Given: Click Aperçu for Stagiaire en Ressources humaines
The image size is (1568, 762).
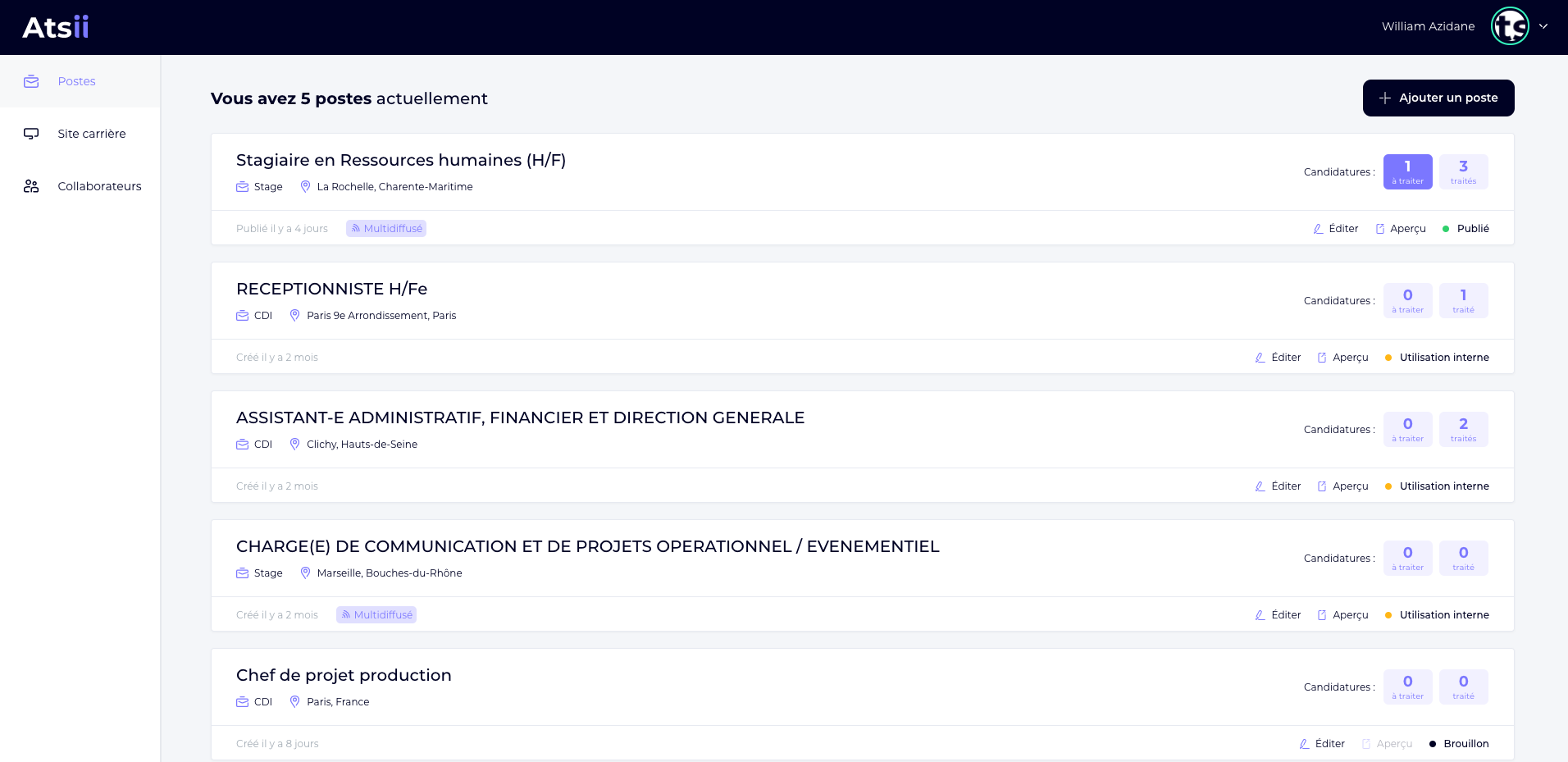Looking at the screenshot, I should (1400, 229).
